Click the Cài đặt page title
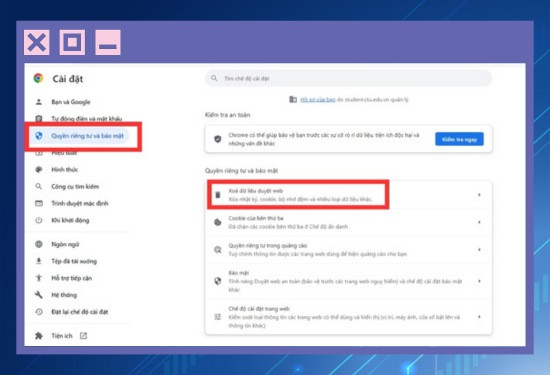This screenshot has height=375, width=550. point(68,79)
